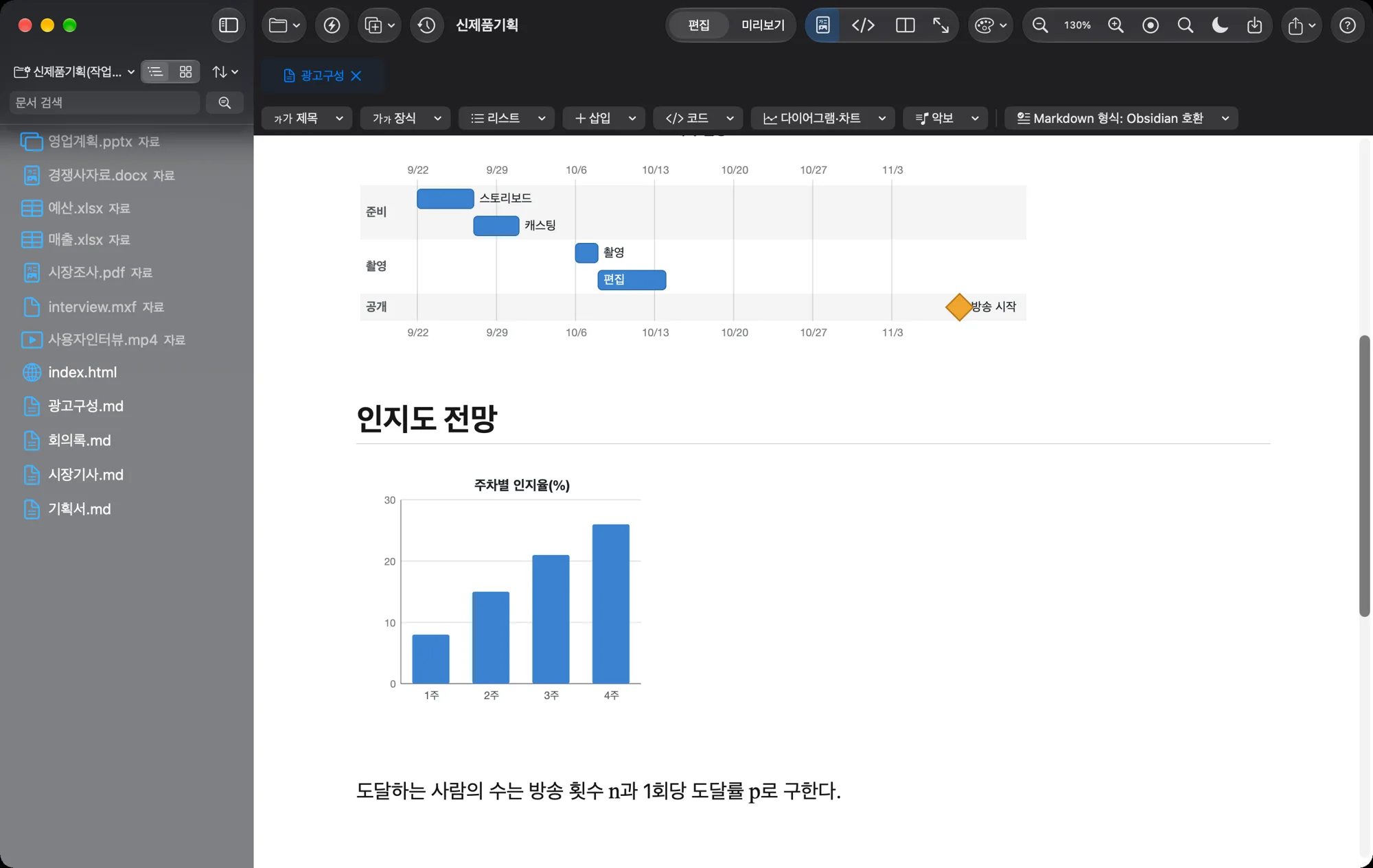Click the zoom in magnifier icon

[x=1116, y=25]
